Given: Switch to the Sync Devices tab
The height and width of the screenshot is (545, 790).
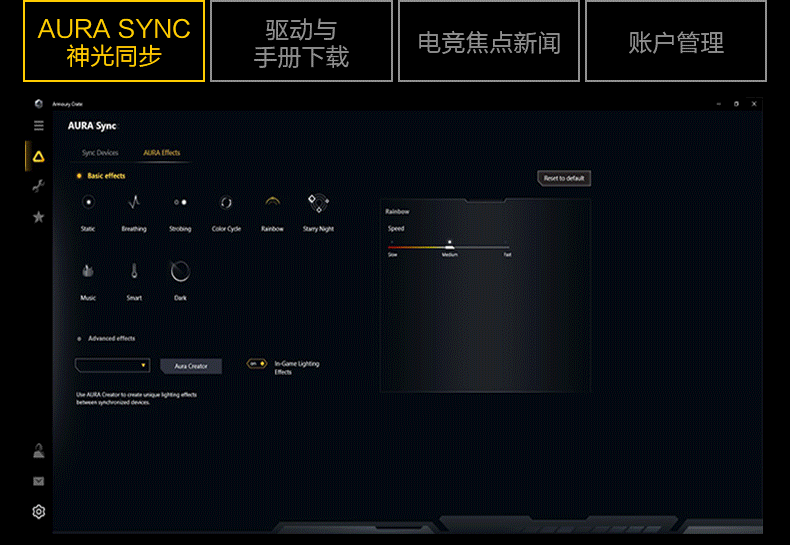Looking at the screenshot, I should pyautogui.click(x=100, y=153).
